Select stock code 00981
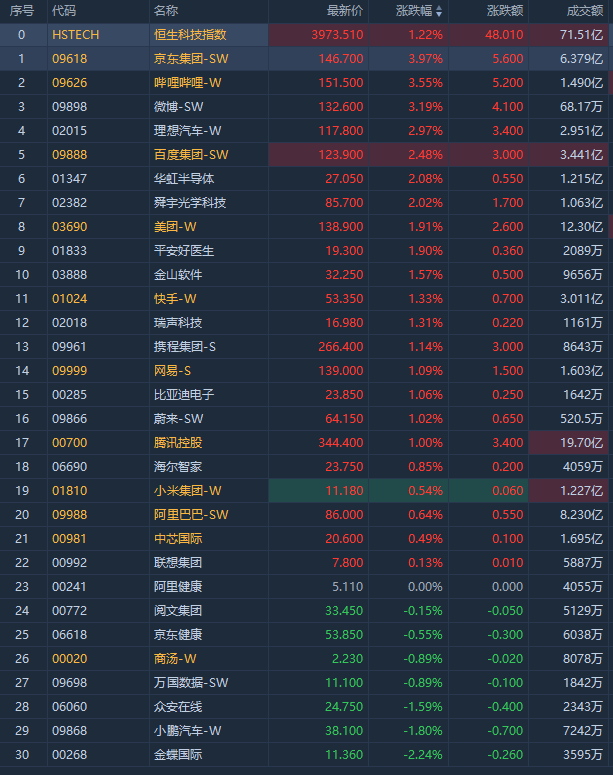613x775 pixels. [69, 538]
